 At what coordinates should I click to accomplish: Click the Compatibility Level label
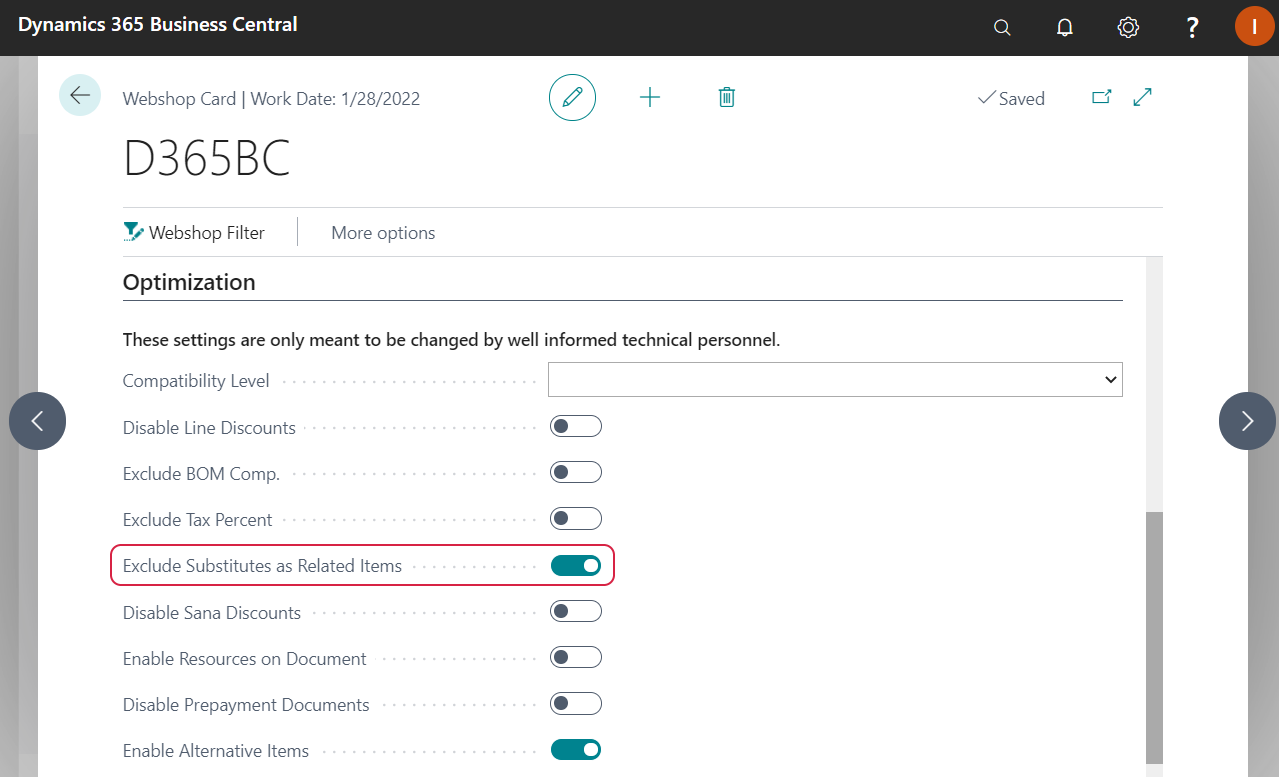click(x=197, y=381)
